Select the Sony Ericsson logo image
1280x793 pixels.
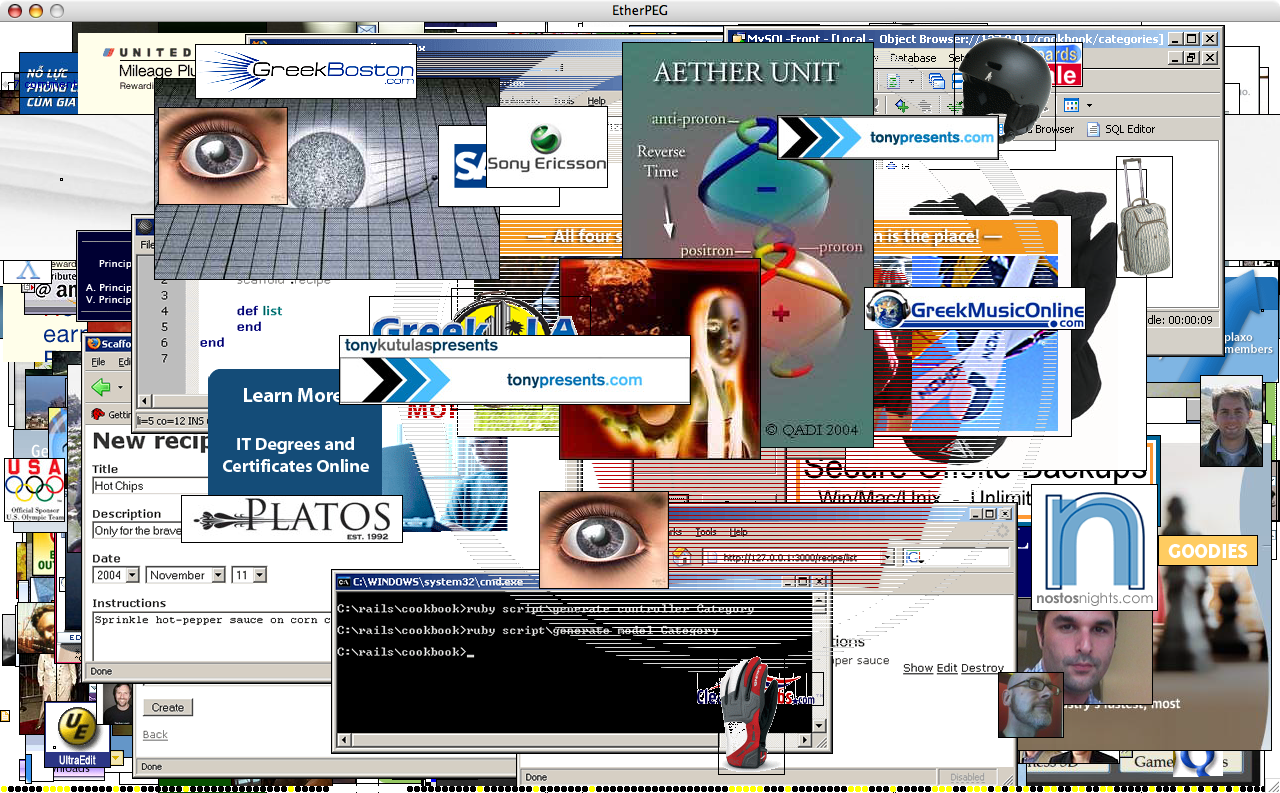point(547,147)
